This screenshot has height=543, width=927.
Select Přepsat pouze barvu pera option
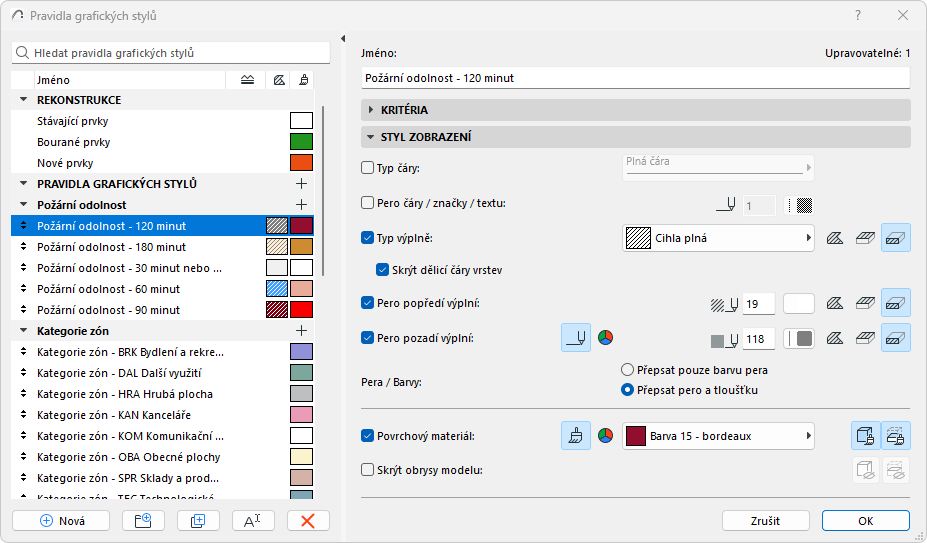pos(629,369)
